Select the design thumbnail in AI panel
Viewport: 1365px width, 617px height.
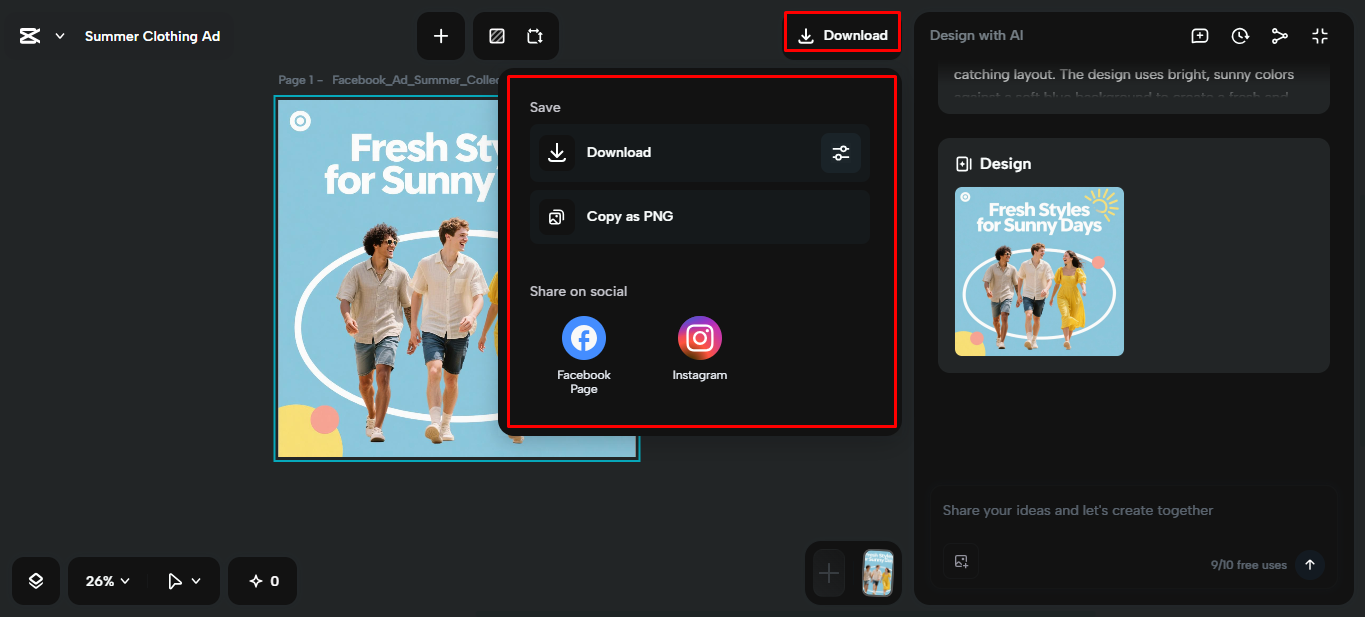click(x=1038, y=271)
